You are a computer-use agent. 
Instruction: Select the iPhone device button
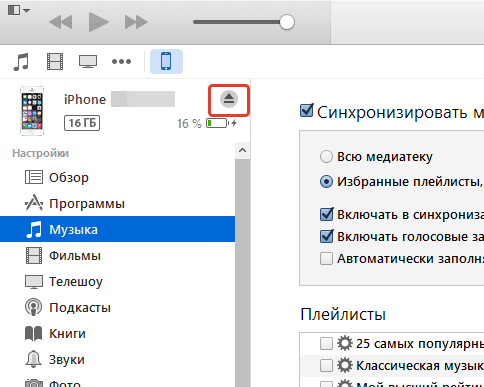tap(166, 61)
